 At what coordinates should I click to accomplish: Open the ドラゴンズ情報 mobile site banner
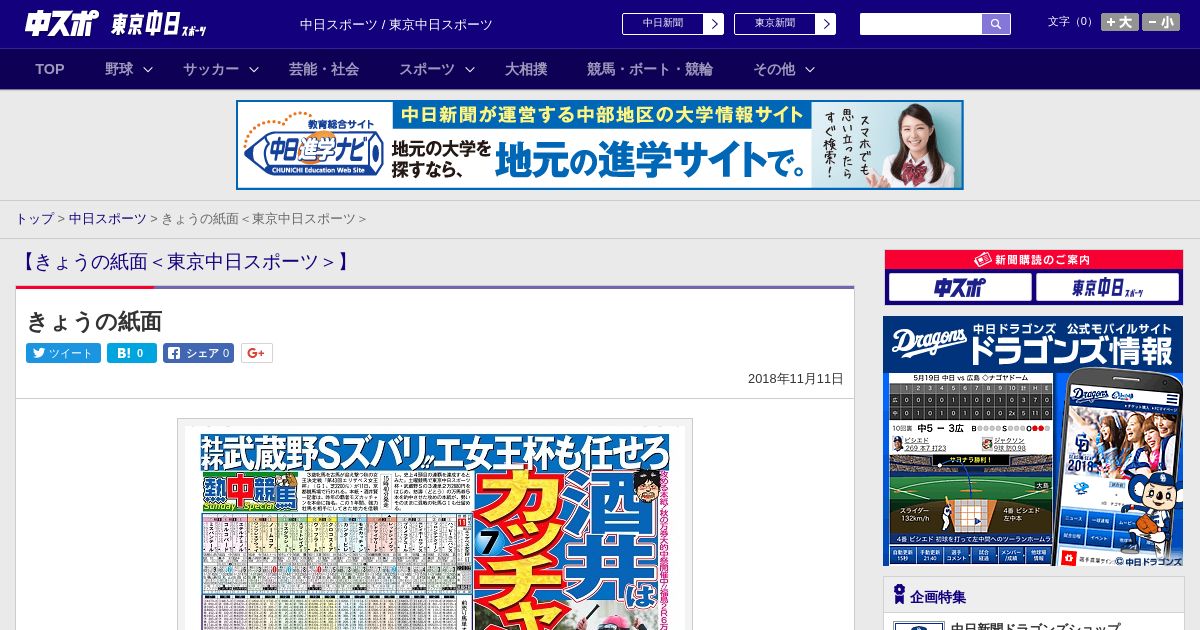click(1033, 441)
